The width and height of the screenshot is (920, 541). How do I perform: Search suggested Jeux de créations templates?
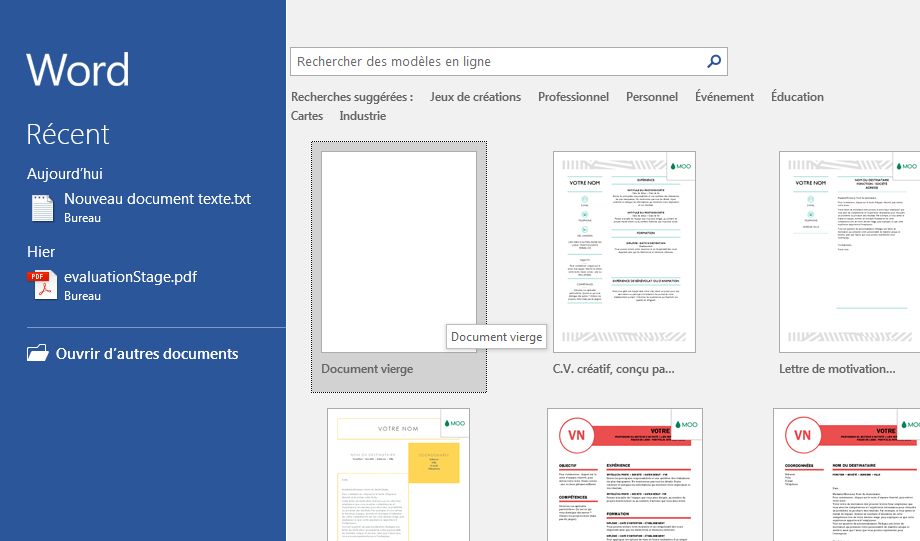475,97
